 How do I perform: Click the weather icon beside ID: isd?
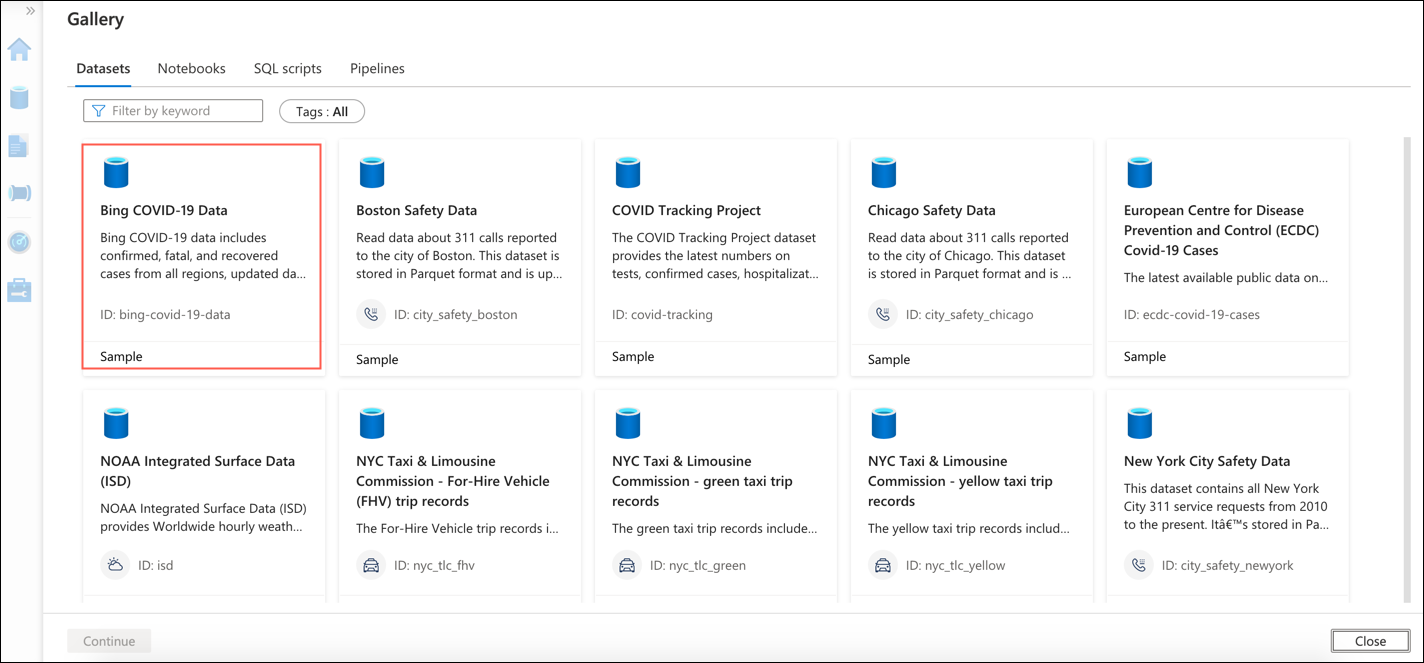(115, 565)
